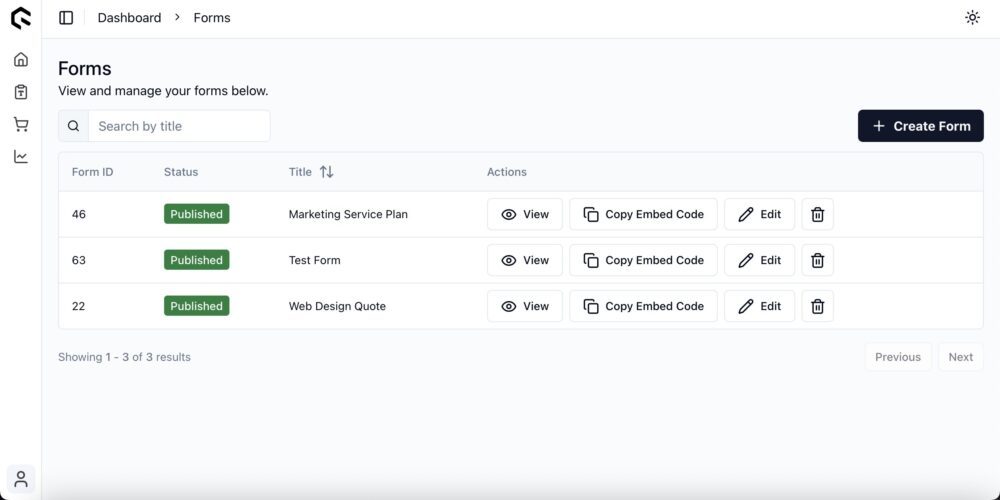The image size is (1000, 500).
Task: Select the Web Design Quote title
Action: click(337, 306)
